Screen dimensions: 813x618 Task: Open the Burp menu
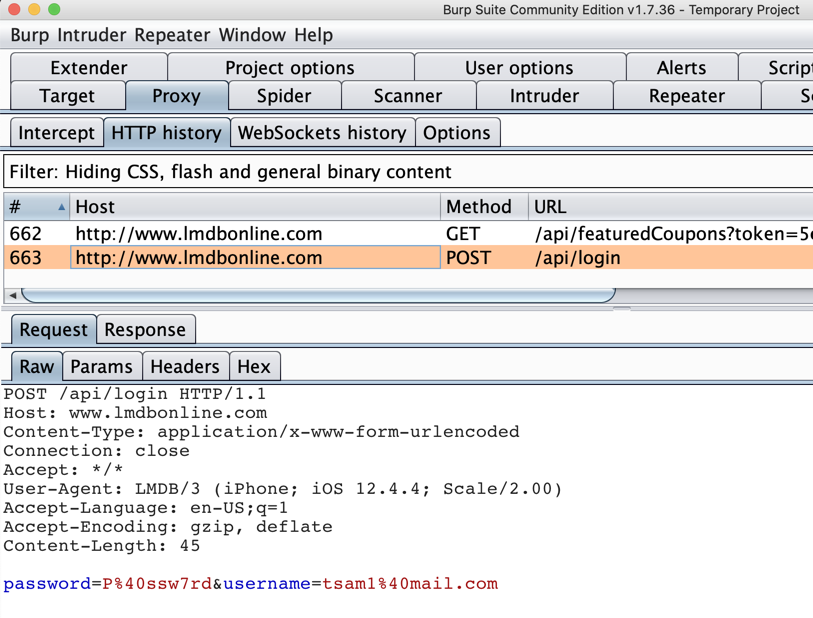click(30, 35)
